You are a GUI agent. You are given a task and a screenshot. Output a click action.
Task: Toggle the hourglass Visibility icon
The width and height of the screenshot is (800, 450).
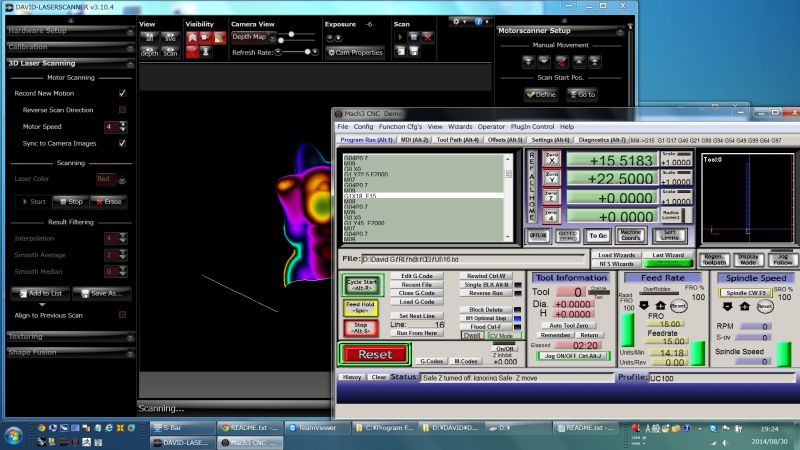coord(205,52)
